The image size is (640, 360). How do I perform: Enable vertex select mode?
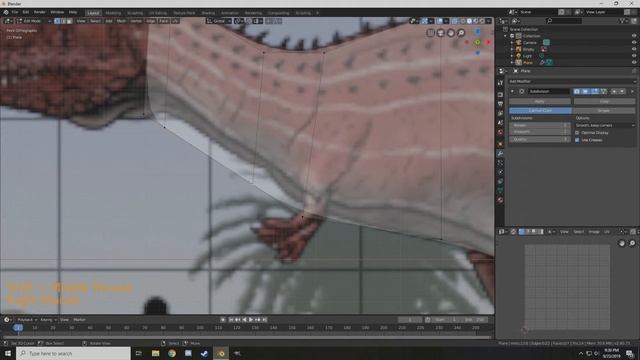tap(57, 21)
